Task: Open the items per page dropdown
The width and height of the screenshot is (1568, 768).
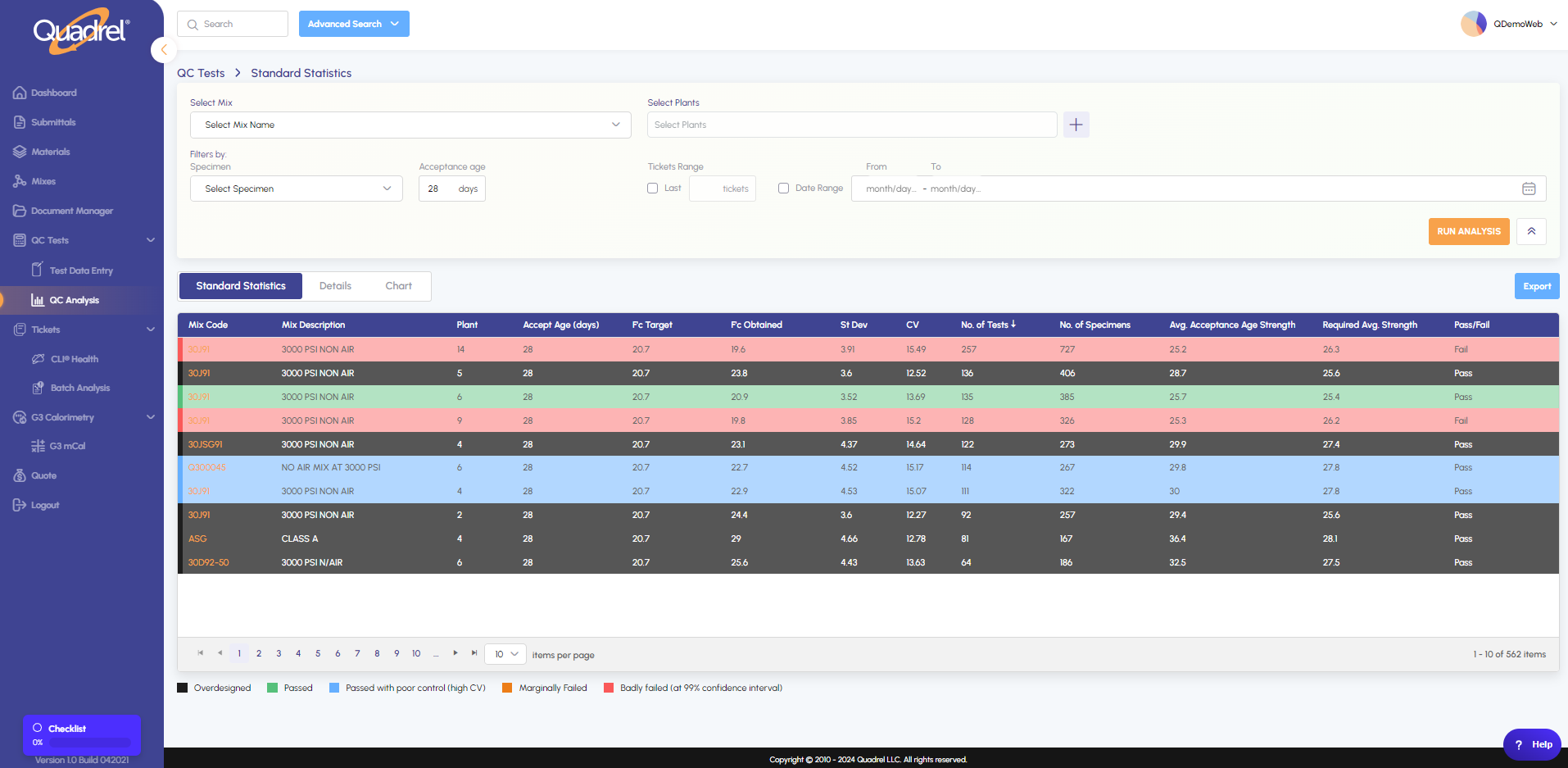Action: (505, 654)
